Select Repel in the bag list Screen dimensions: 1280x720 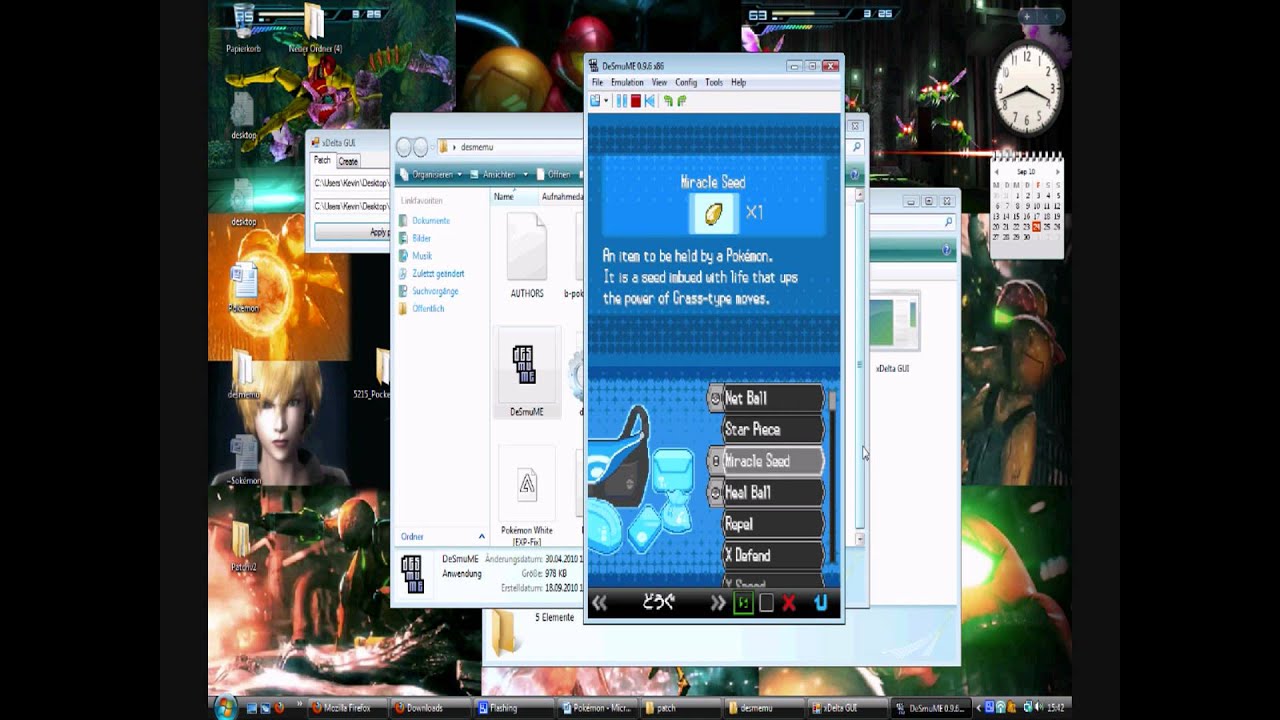click(772, 524)
